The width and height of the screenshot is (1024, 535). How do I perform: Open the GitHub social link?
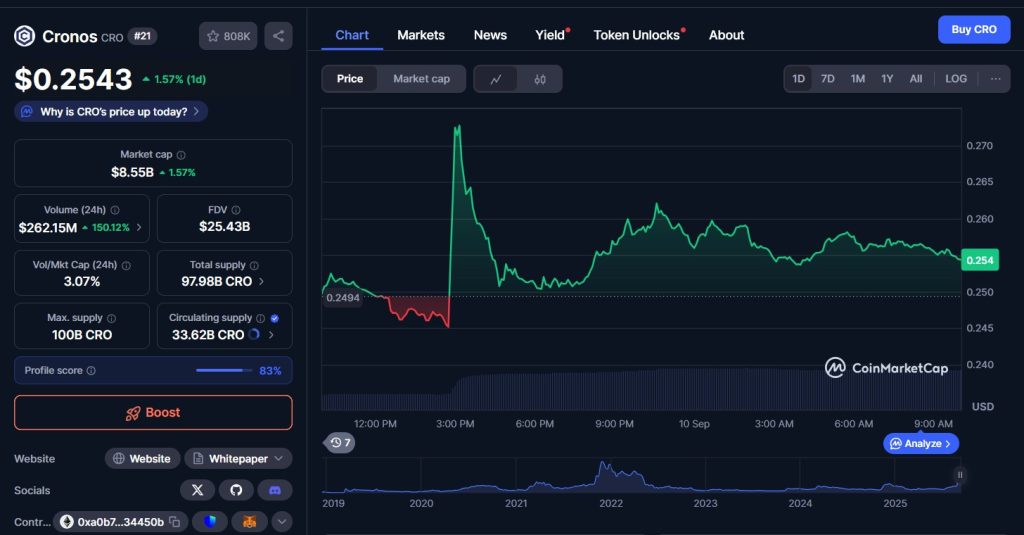point(236,490)
